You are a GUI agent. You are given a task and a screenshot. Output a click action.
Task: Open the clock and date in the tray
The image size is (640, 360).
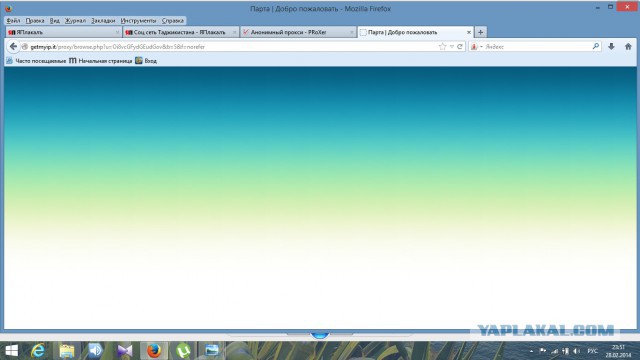pos(618,351)
